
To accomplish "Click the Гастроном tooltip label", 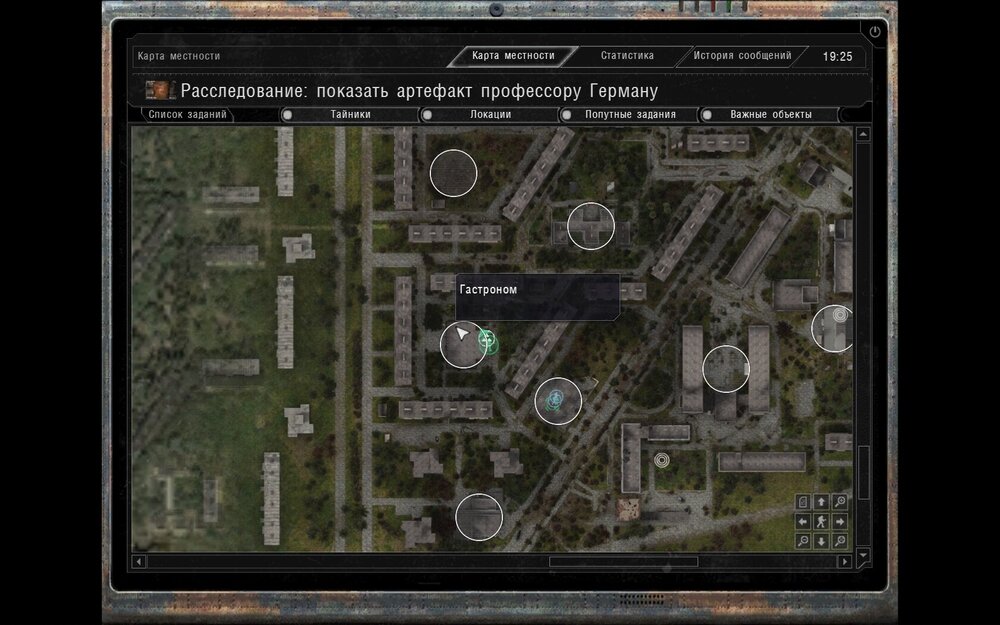I will pos(488,290).
